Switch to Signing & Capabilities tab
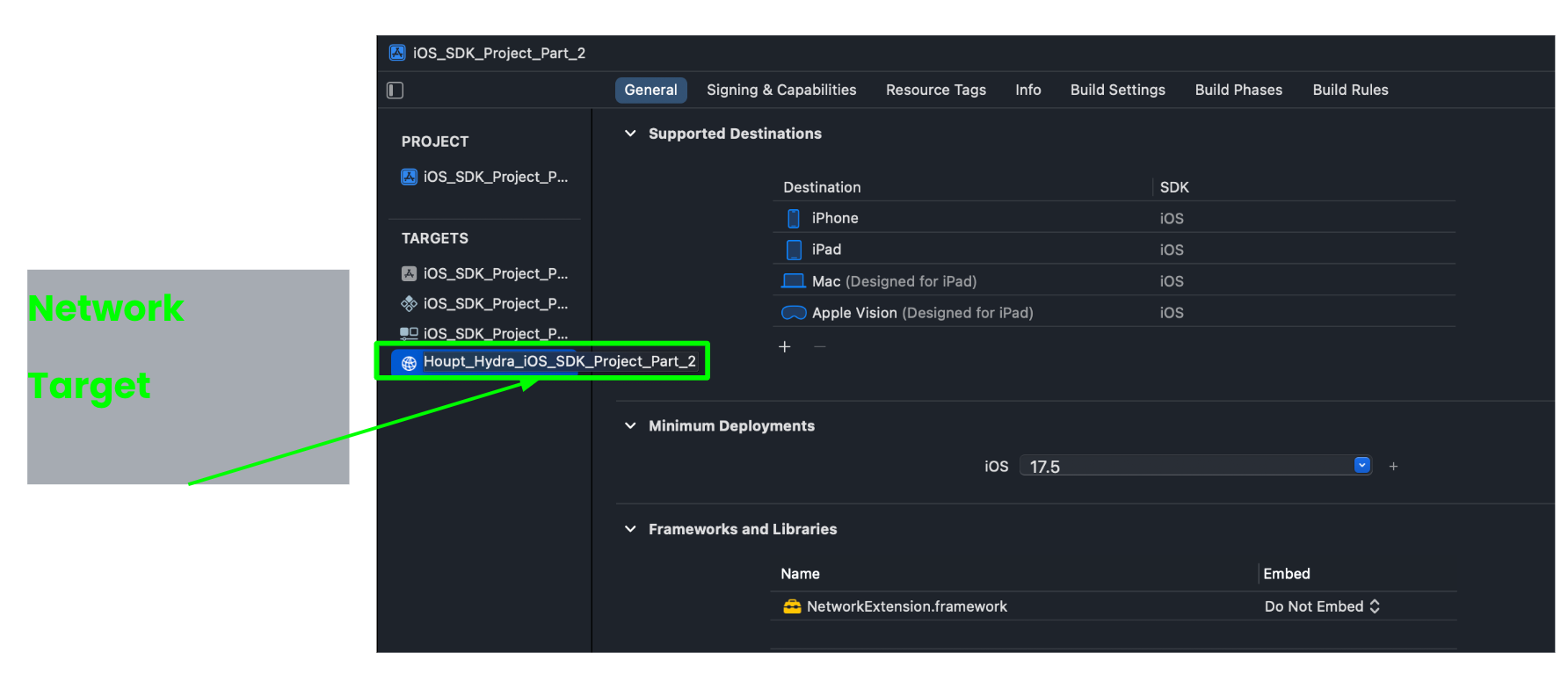This screenshot has height=682, width=1568. click(x=781, y=90)
